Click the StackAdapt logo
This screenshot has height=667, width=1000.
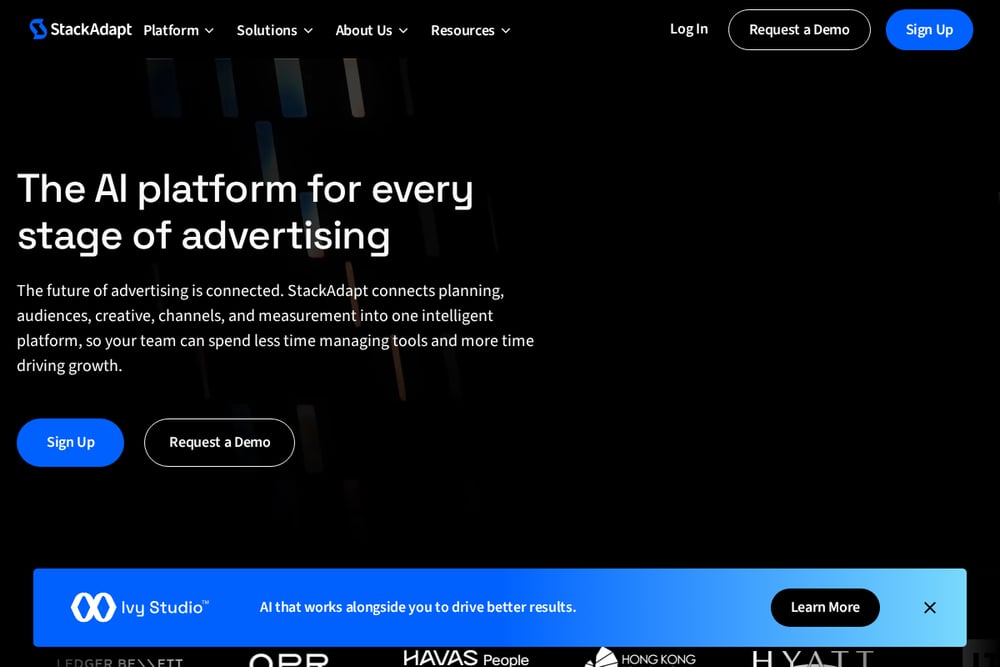(80, 29)
